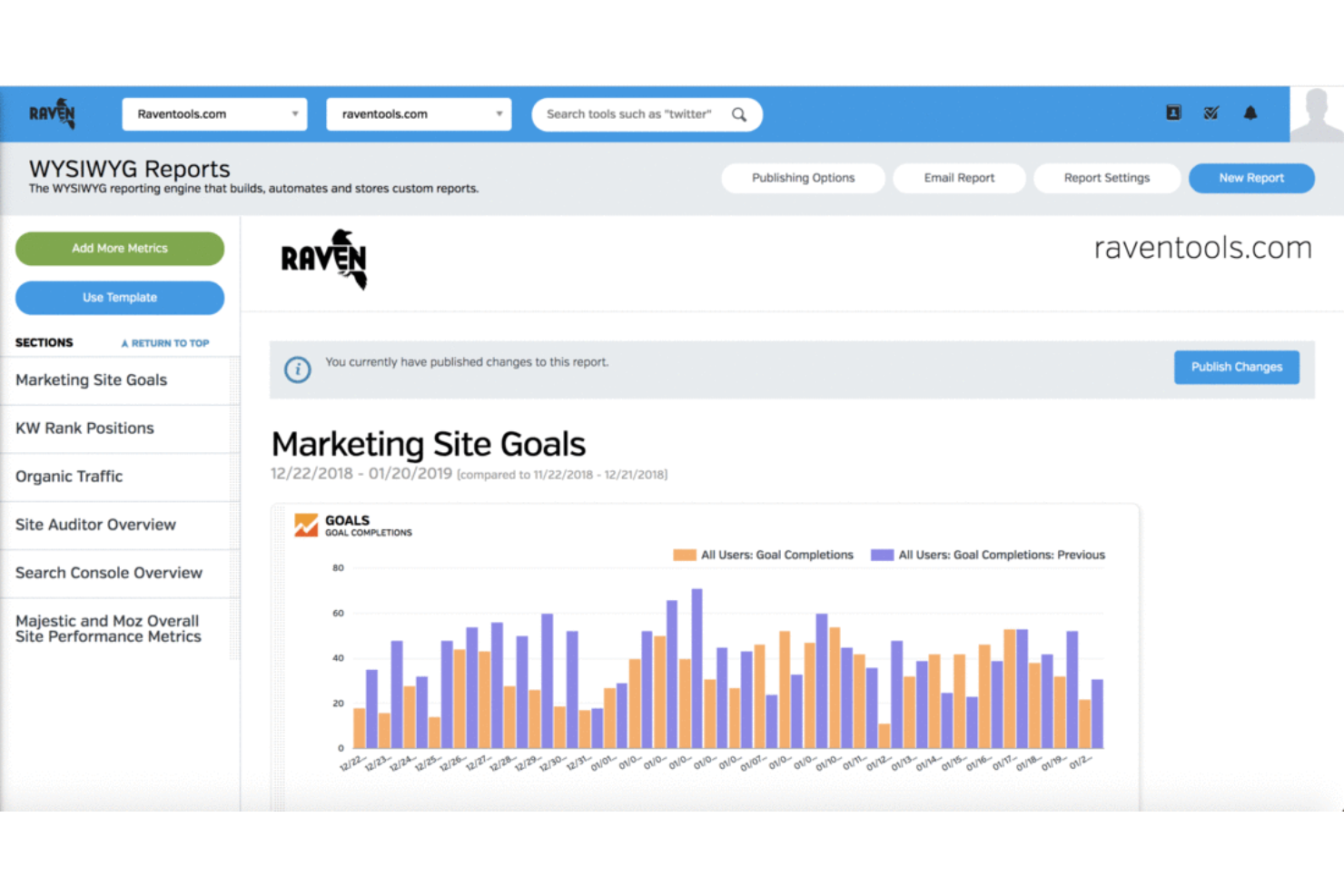Click the Publish Changes button
This screenshot has width=1344, height=896.
[x=1236, y=367]
